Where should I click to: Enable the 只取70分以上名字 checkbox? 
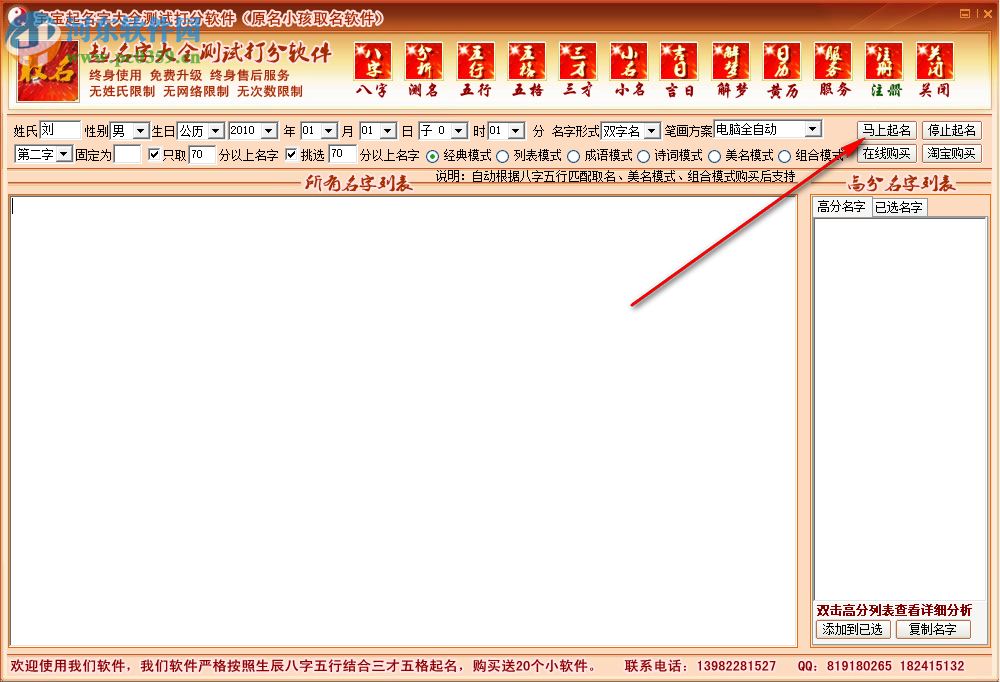coord(154,156)
